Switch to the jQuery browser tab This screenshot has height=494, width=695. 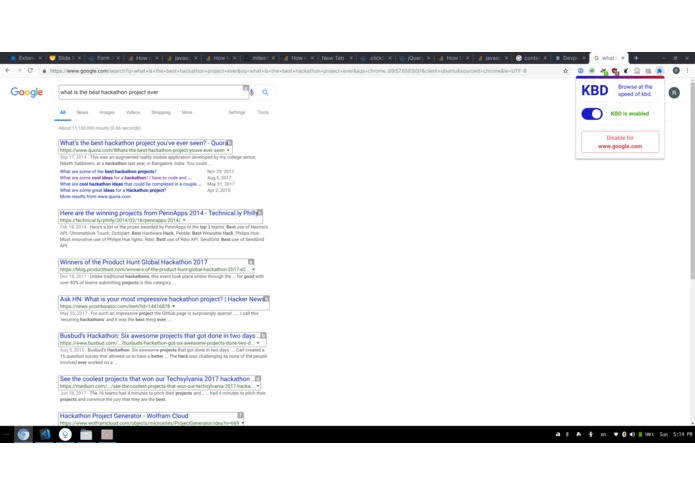click(414, 58)
